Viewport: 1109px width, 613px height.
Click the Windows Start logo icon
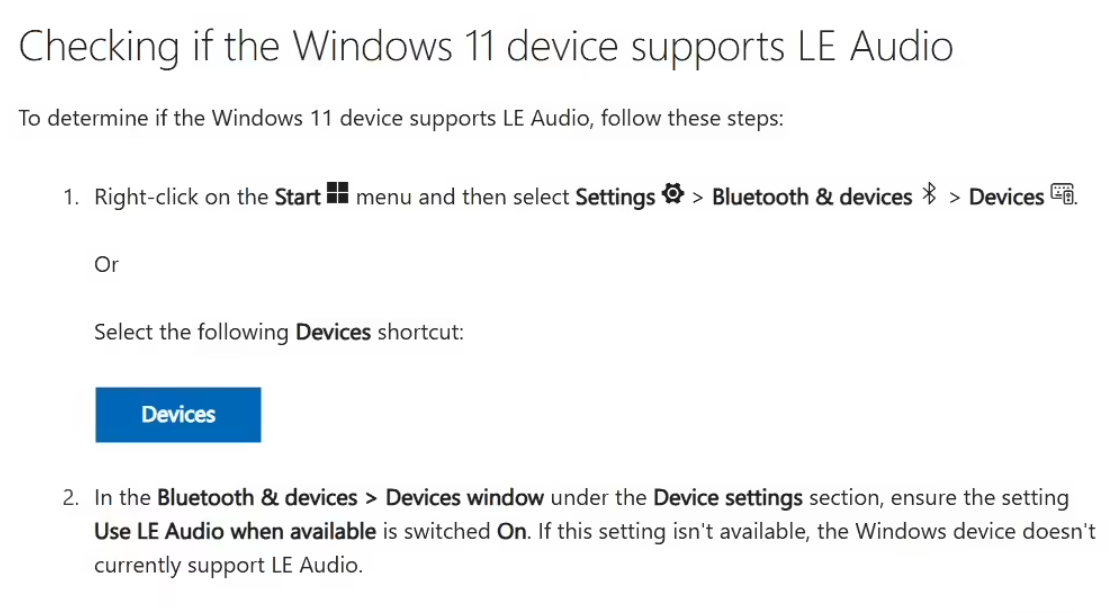click(337, 193)
